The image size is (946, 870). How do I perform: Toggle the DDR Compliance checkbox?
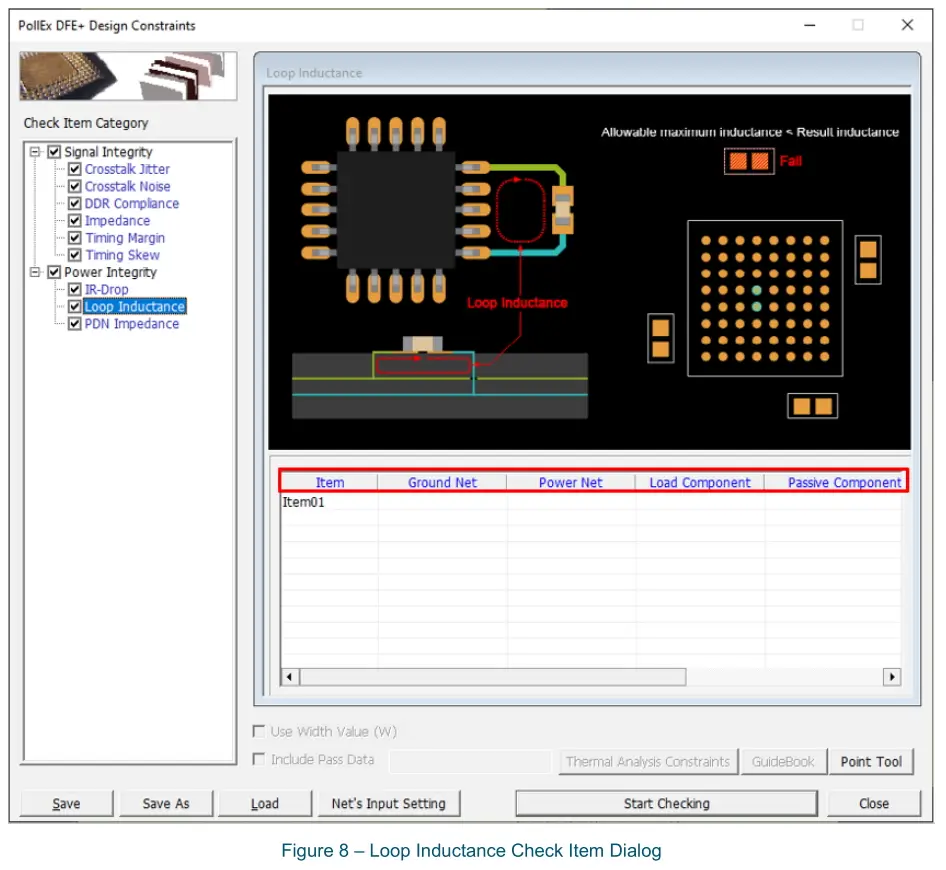(x=74, y=204)
